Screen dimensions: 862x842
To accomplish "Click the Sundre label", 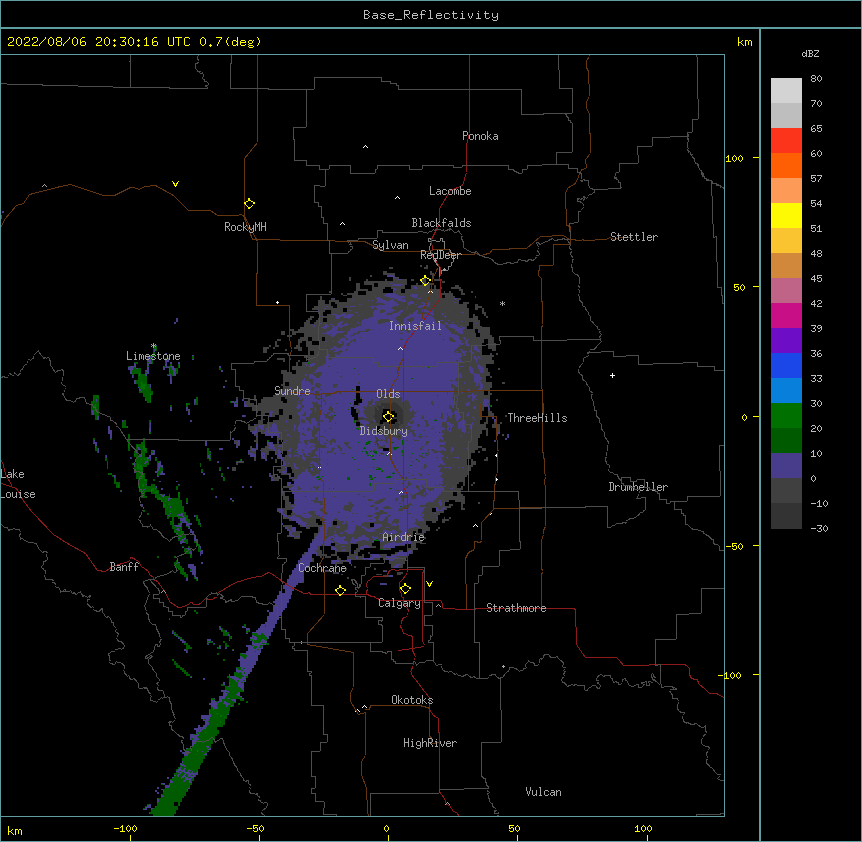I will (x=292, y=391).
